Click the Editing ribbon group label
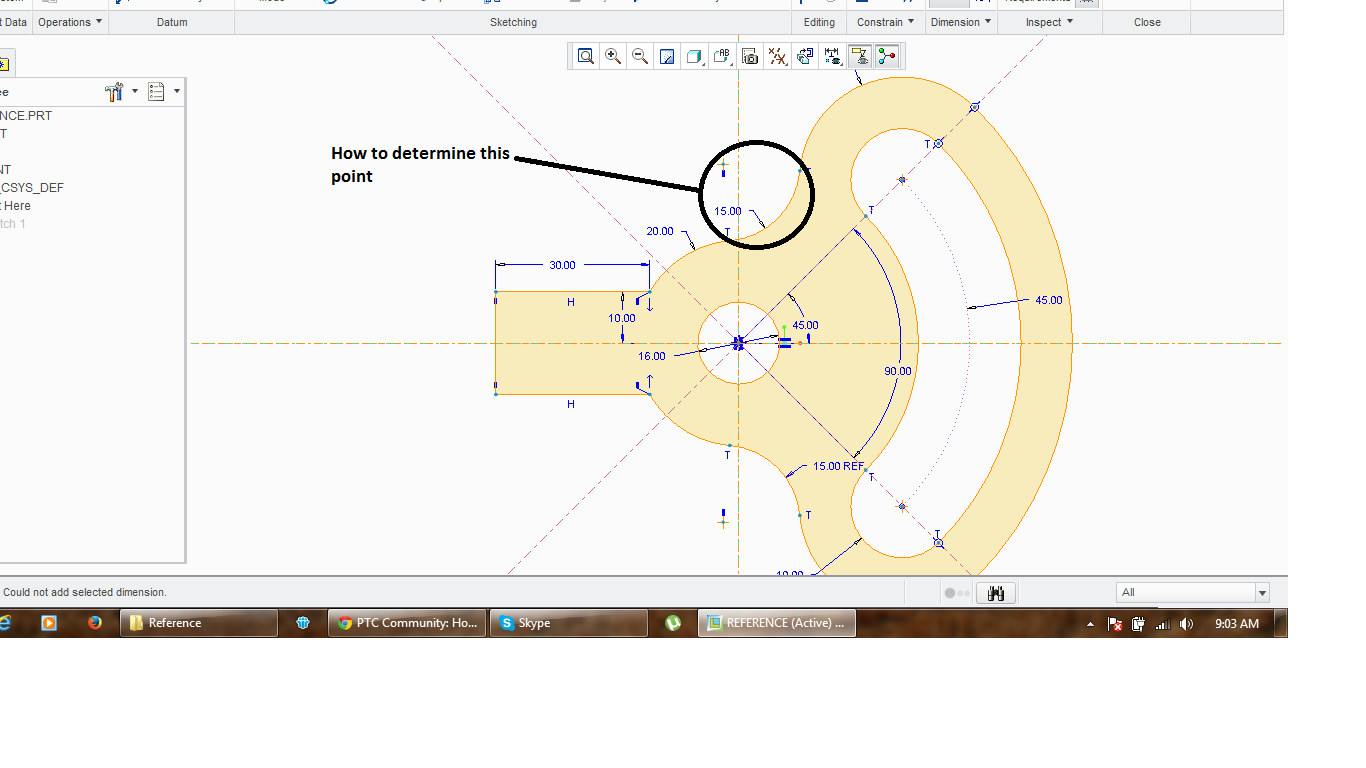The width and height of the screenshot is (1366, 768). point(819,22)
